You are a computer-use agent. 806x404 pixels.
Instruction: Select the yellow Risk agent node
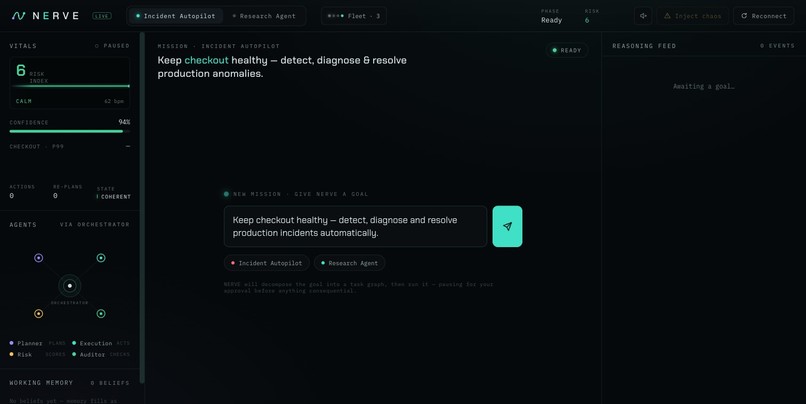39,314
